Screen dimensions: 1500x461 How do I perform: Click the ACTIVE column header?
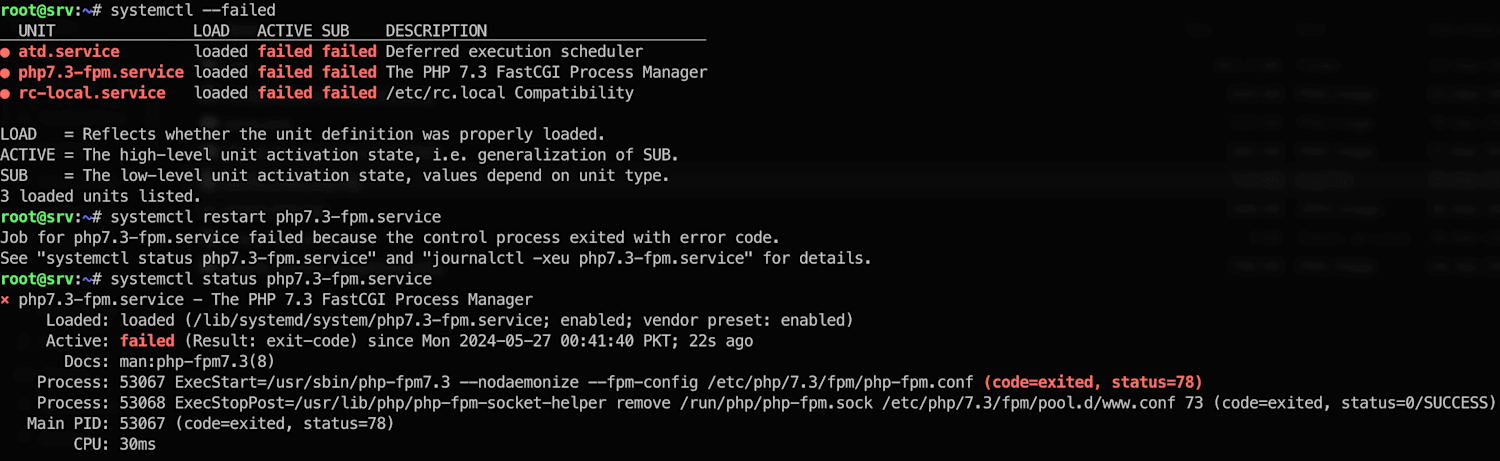(x=285, y=31)
